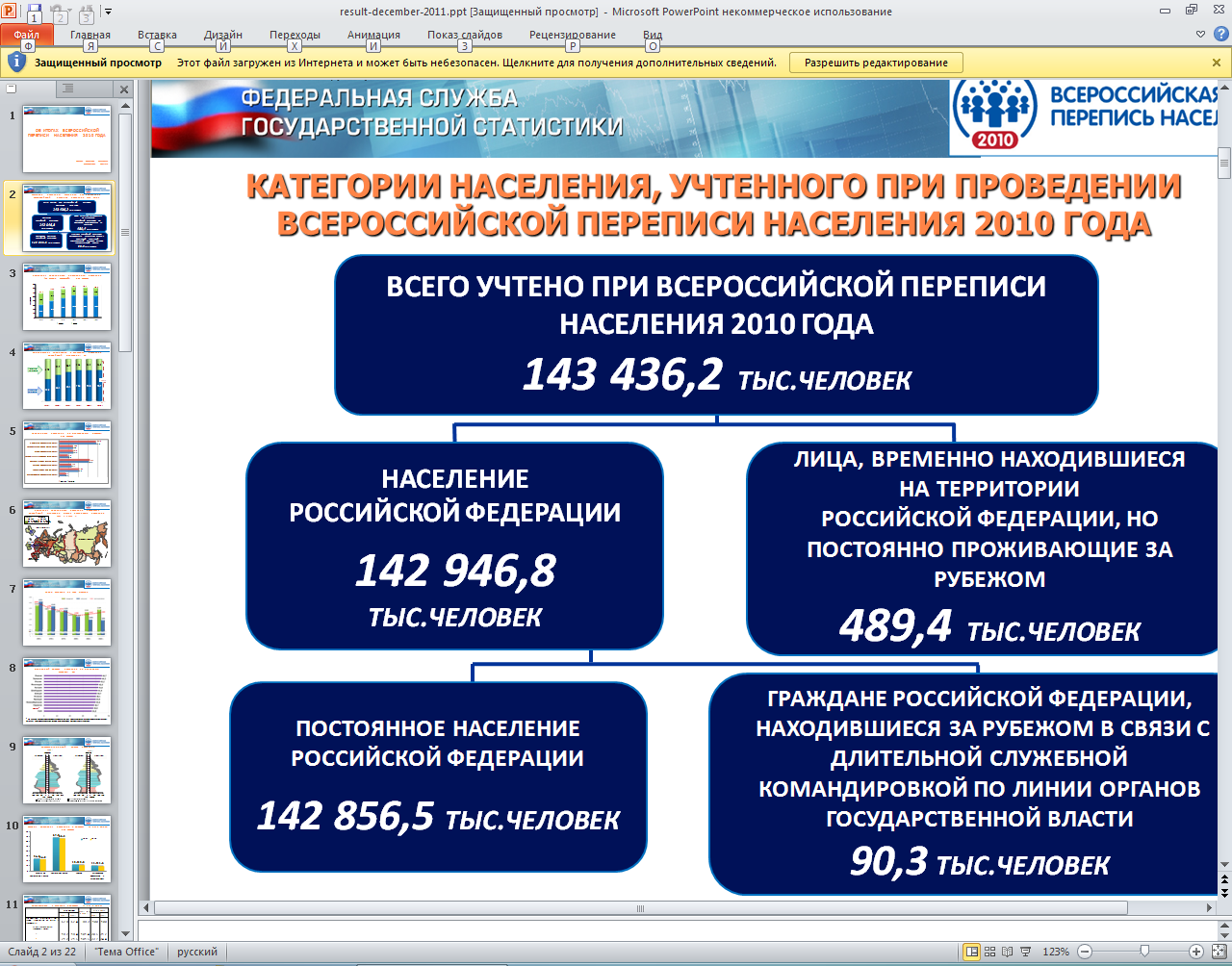Open the Дизайн ribbon tab
This screenshot has width=1232, height=966.
pyautogui.click(x=223, y=35)
